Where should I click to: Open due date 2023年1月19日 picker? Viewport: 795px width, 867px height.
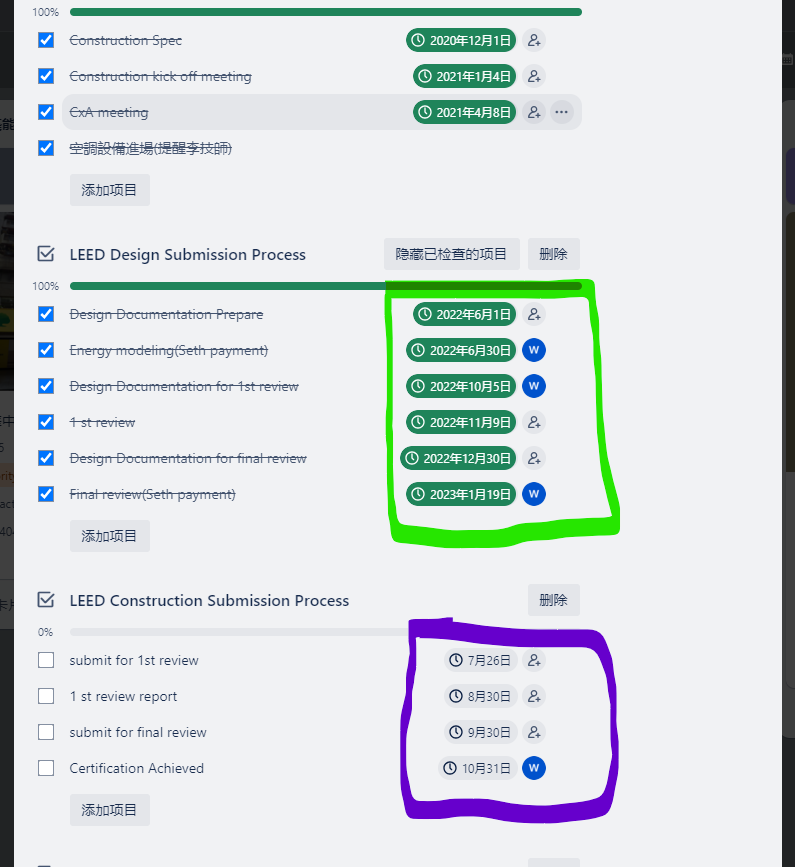(x=461, y=494)
